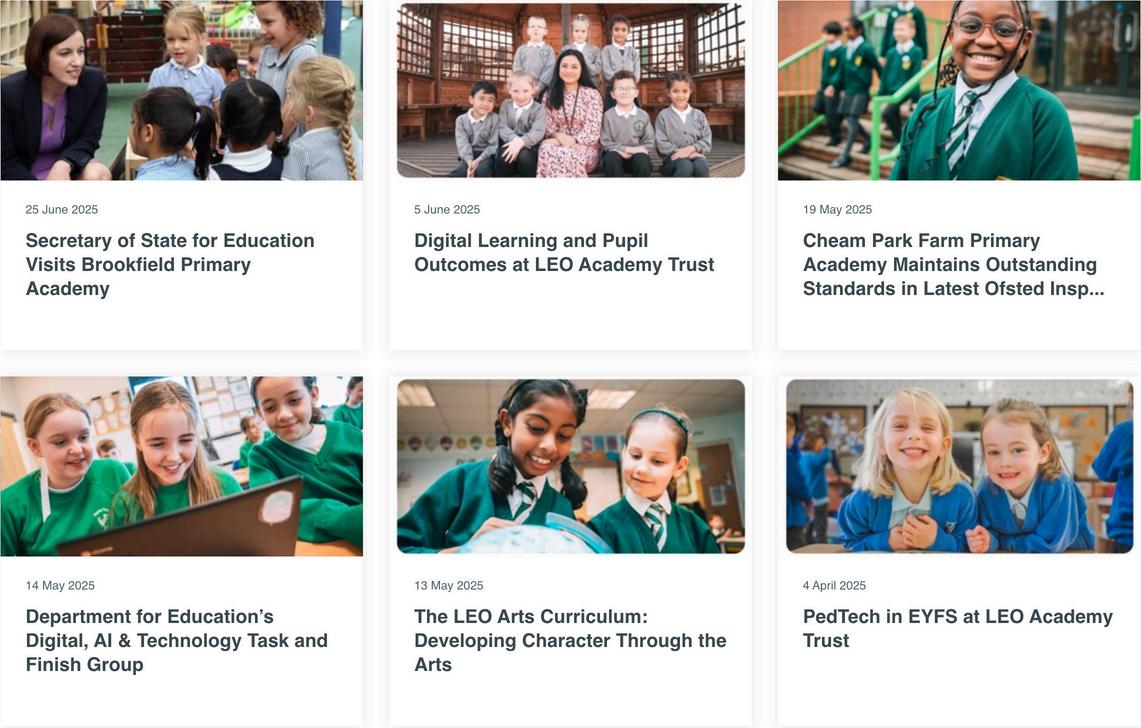Click photo of smiling girl with glasses
The height and width of the screenshot is (728, 1141).
pos(959,90)
